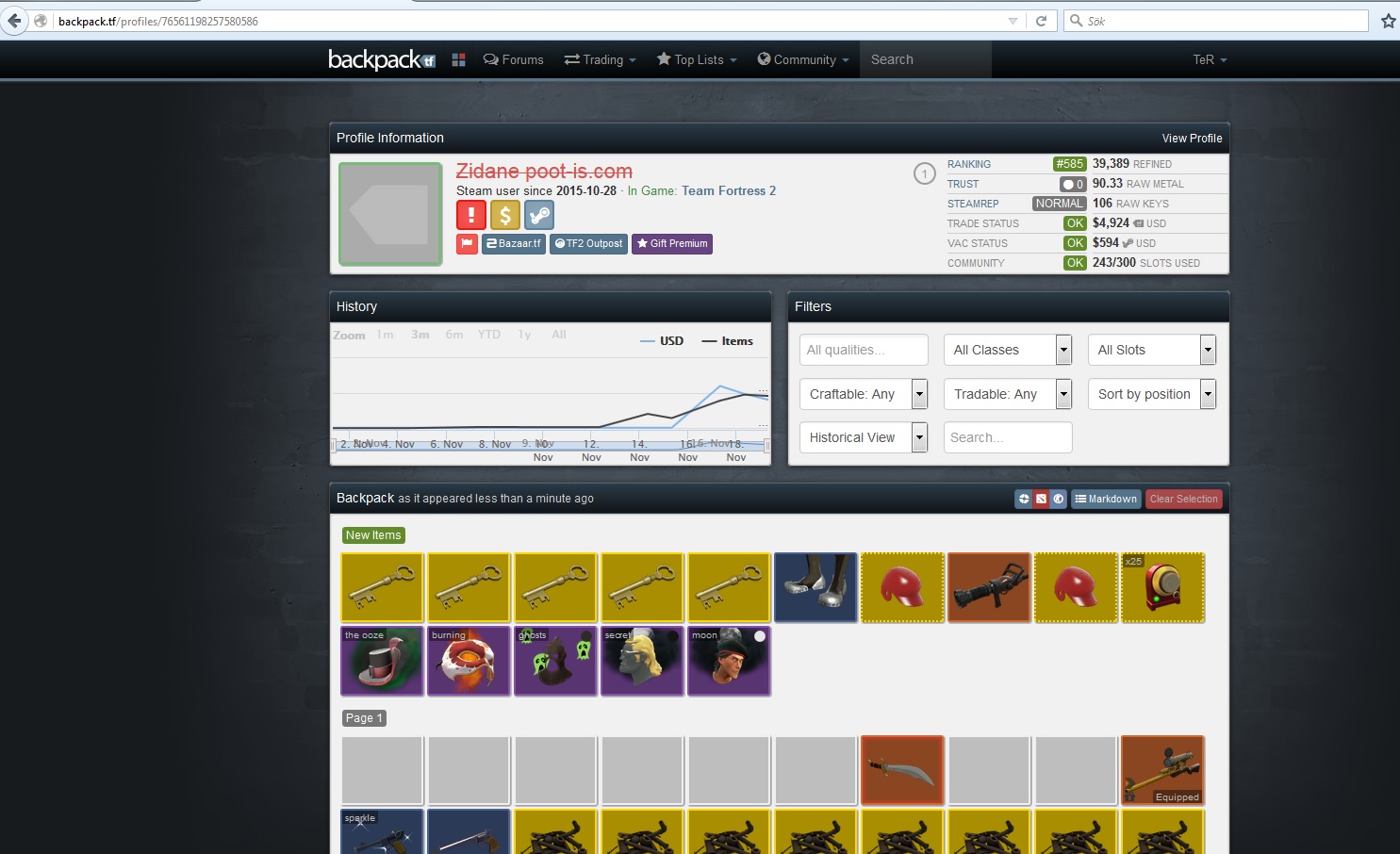Viewport: 1400px width, 854px height.
Task: Click the browser back arrow button
Action: [14, 21]
